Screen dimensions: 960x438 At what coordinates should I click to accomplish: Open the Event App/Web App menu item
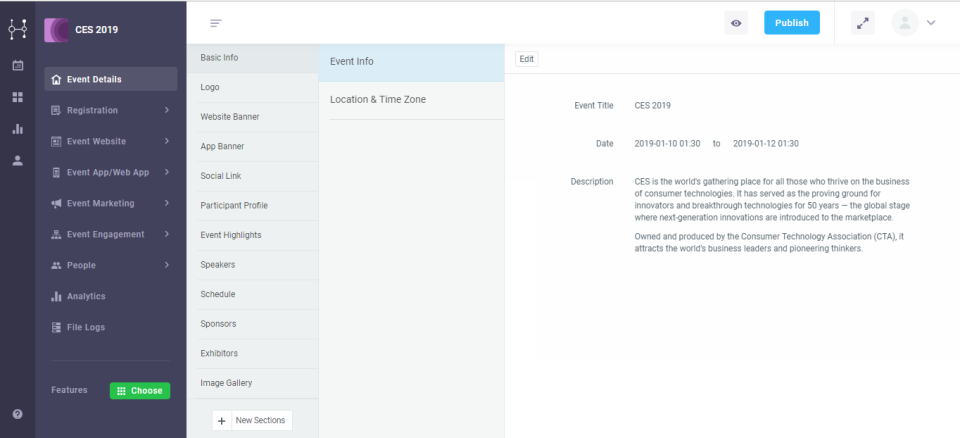click(111, 172)
